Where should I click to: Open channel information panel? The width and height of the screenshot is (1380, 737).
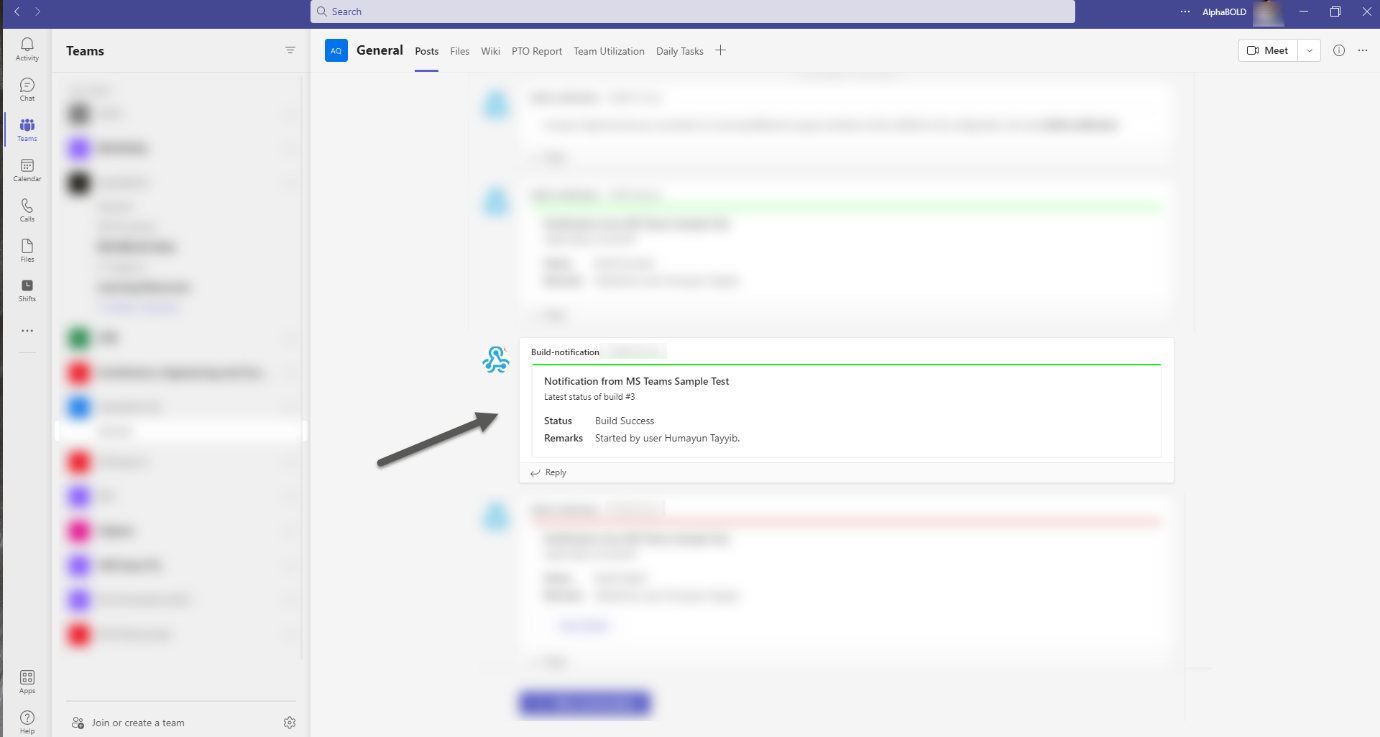[x=1339, y=50]
